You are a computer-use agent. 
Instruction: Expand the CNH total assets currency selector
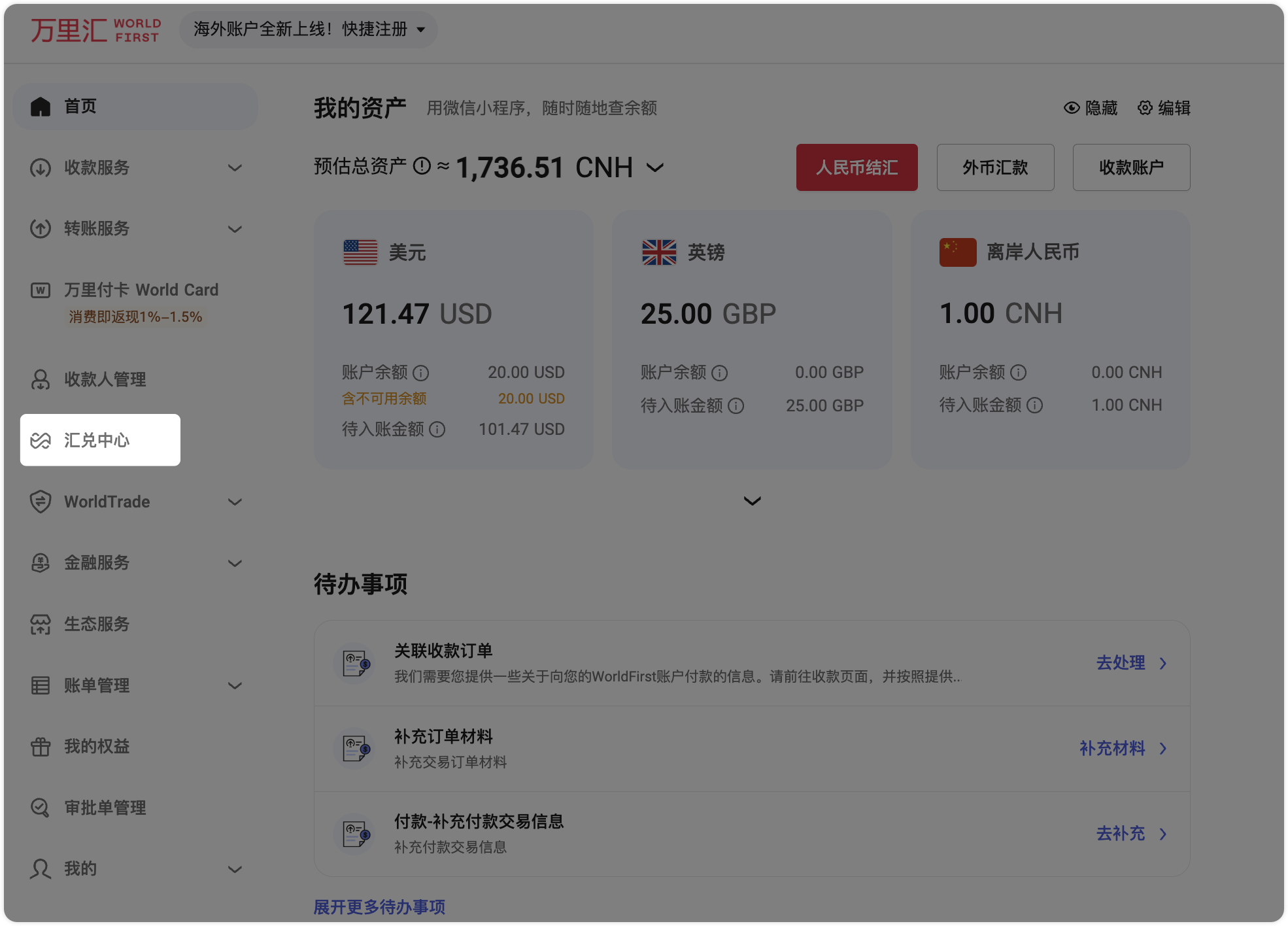click(654, 167)
